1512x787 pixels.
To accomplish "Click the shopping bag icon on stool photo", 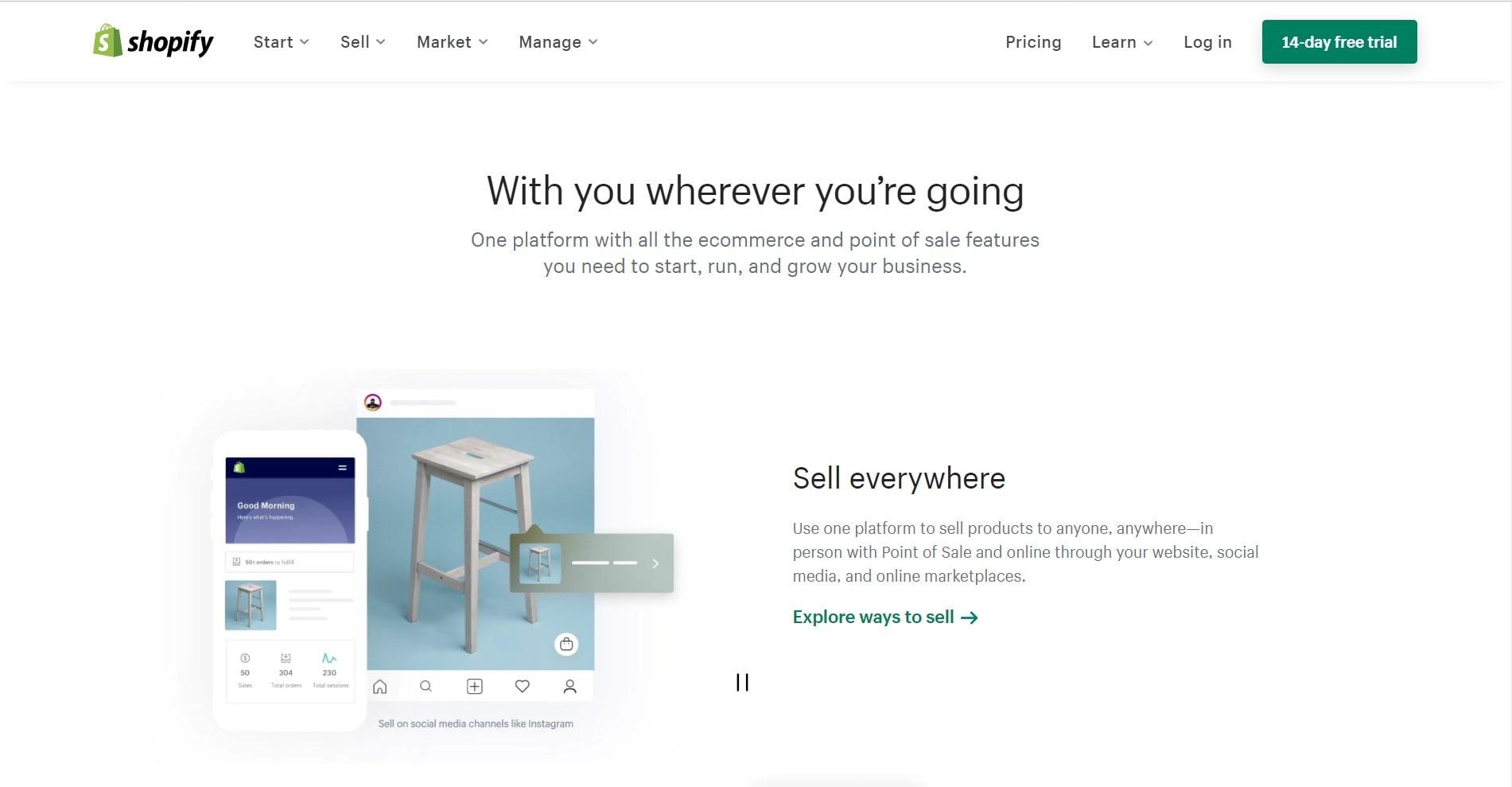I will 566,644.
